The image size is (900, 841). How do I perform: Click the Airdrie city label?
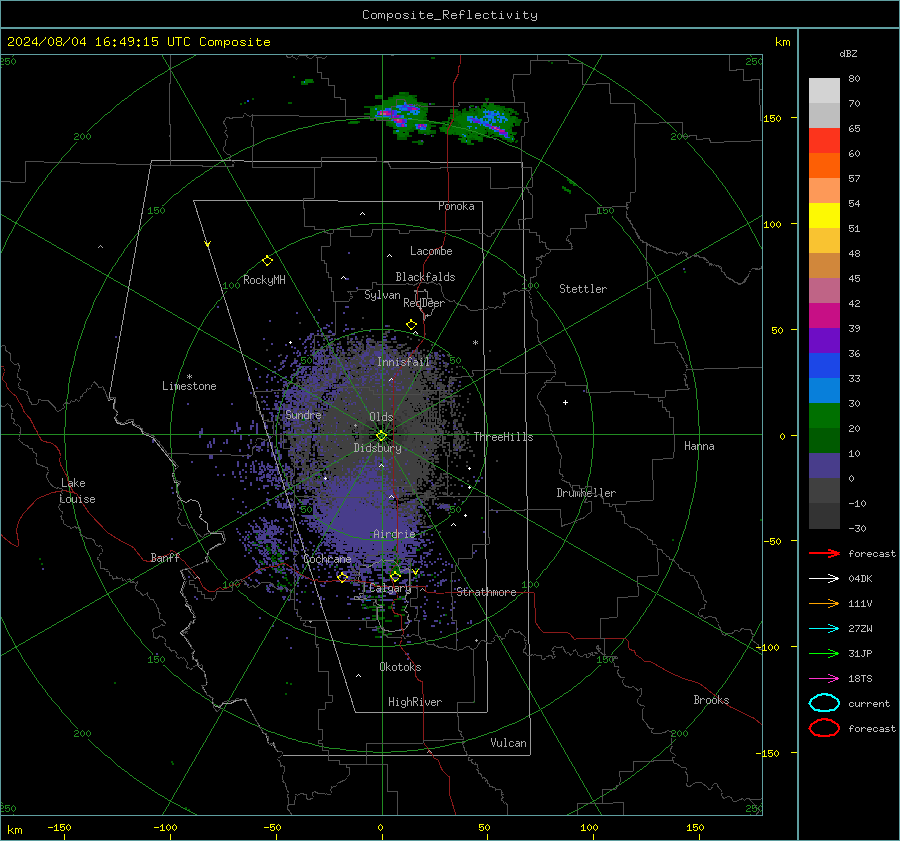pyautogui.click(x=394, y=534)
